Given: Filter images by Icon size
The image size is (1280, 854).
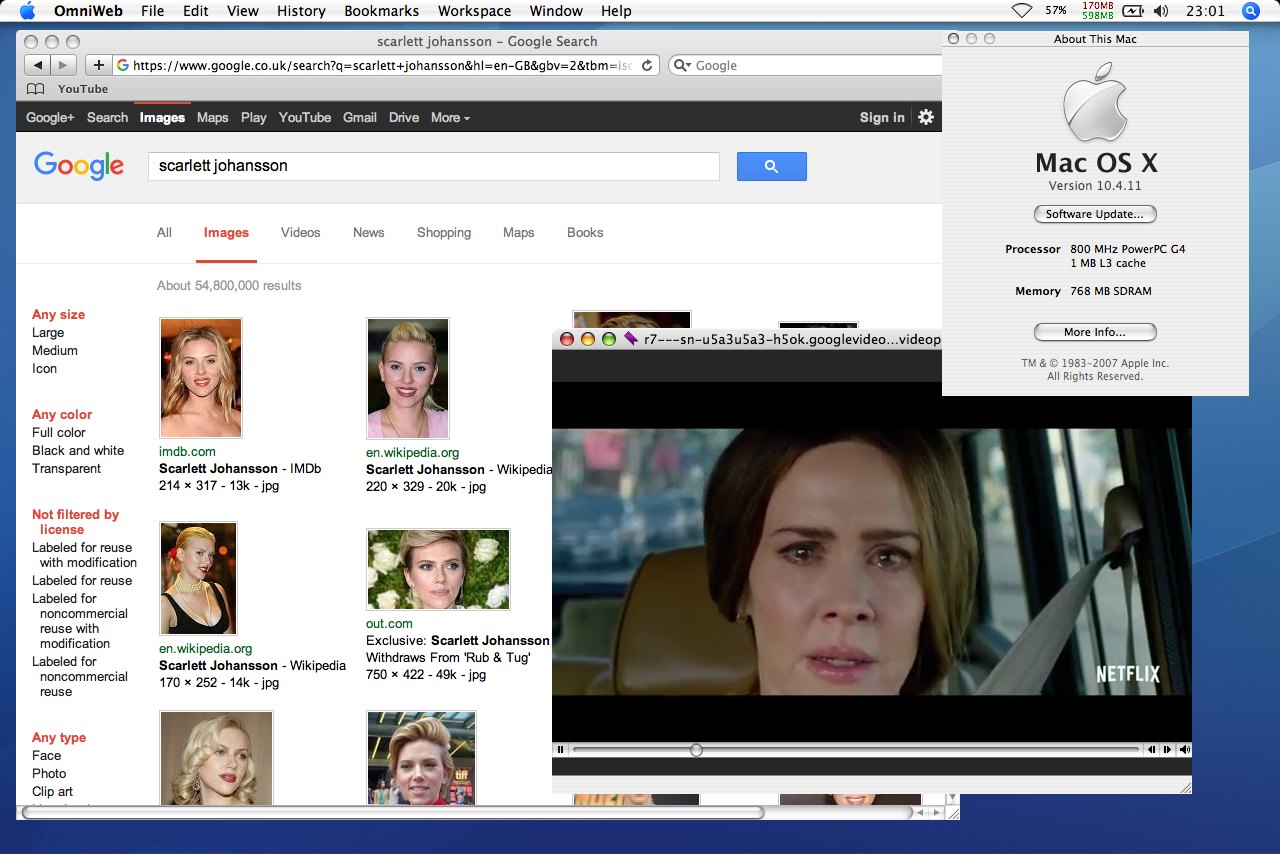Looking at the screenshot, I should (45, 368).
